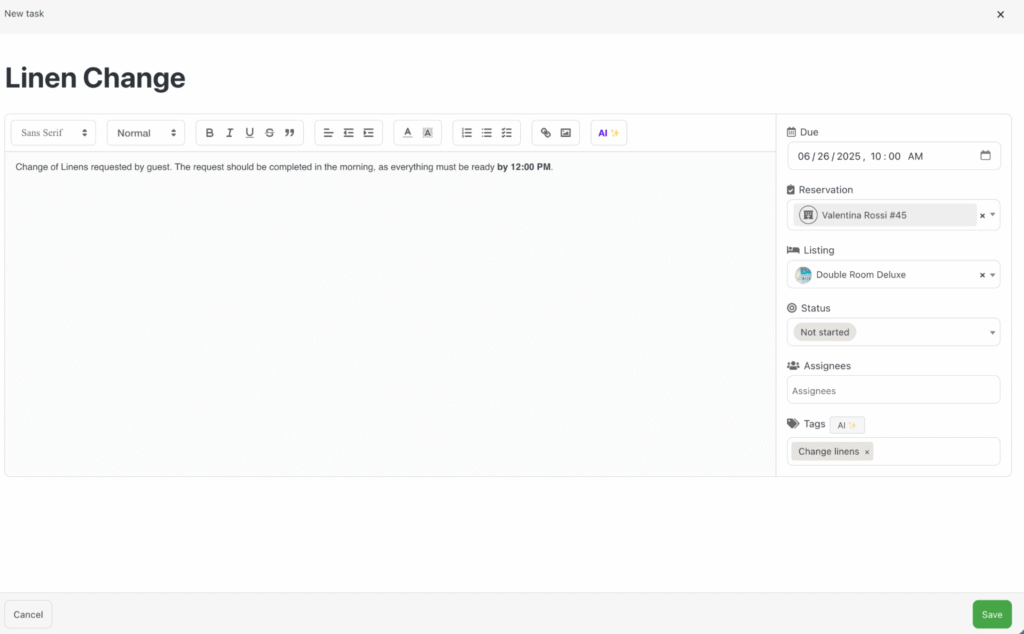Insert a hyperlink
The height and width of the screenshot is (634, 1024).
pyautogui.click(x=545, y=133)
